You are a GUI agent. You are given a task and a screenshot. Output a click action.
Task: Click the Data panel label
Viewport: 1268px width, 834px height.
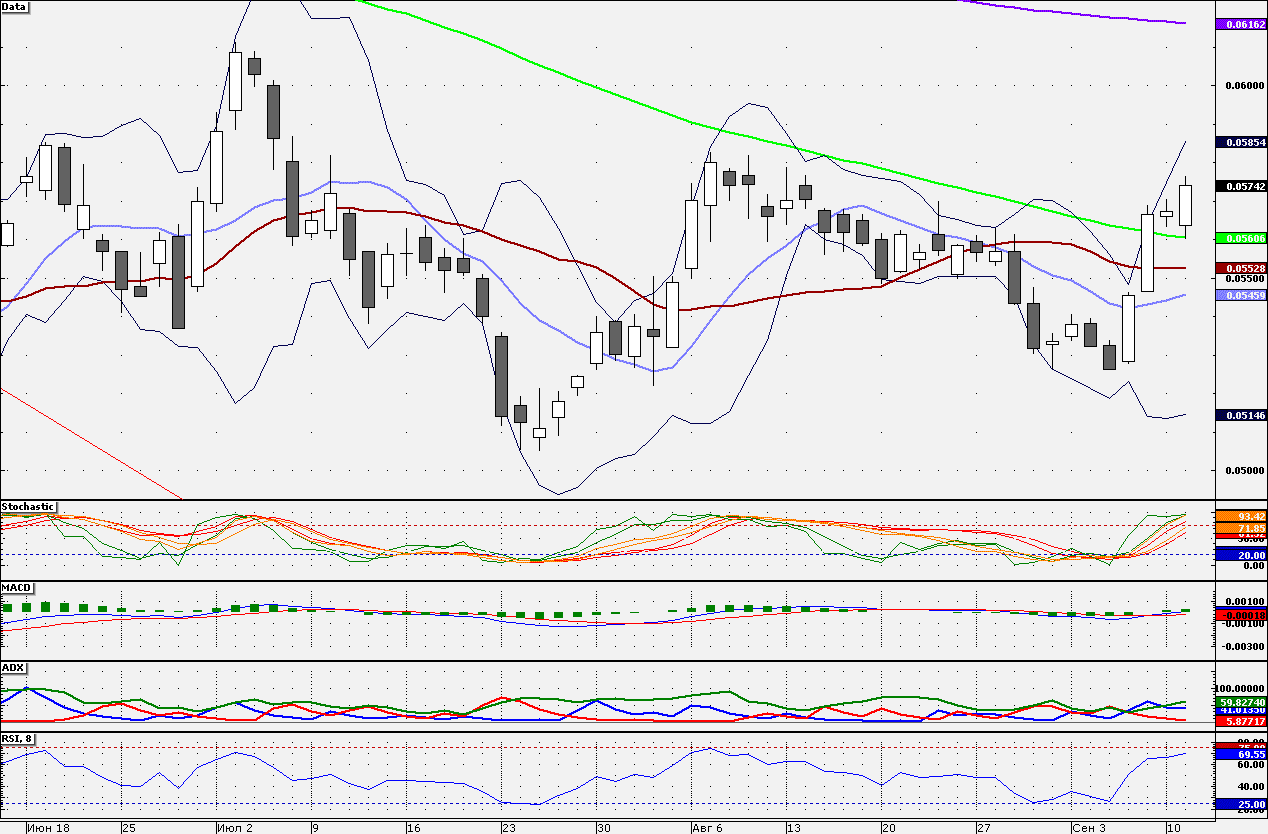[15, 6]
